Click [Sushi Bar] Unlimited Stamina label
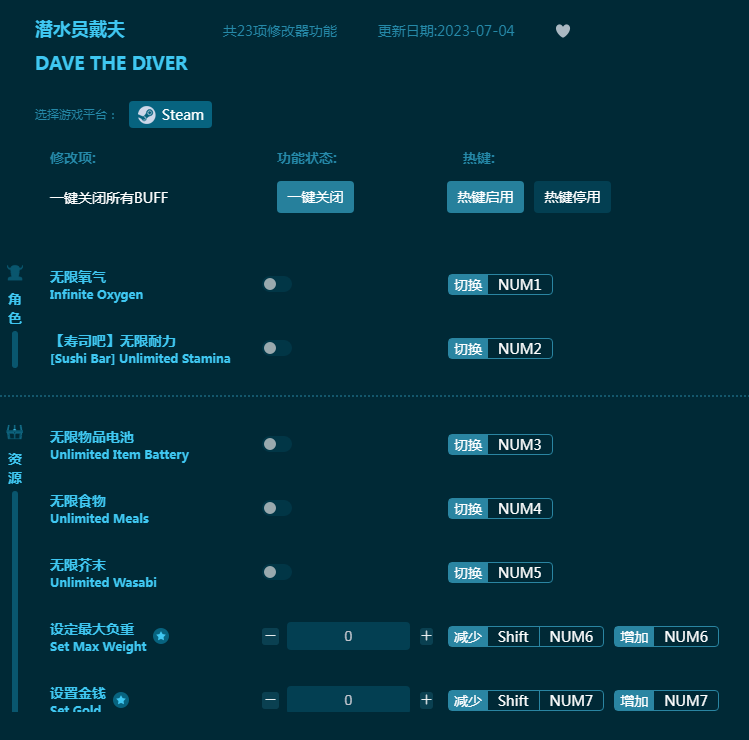The image size is (749, 740). coord(140,359)
